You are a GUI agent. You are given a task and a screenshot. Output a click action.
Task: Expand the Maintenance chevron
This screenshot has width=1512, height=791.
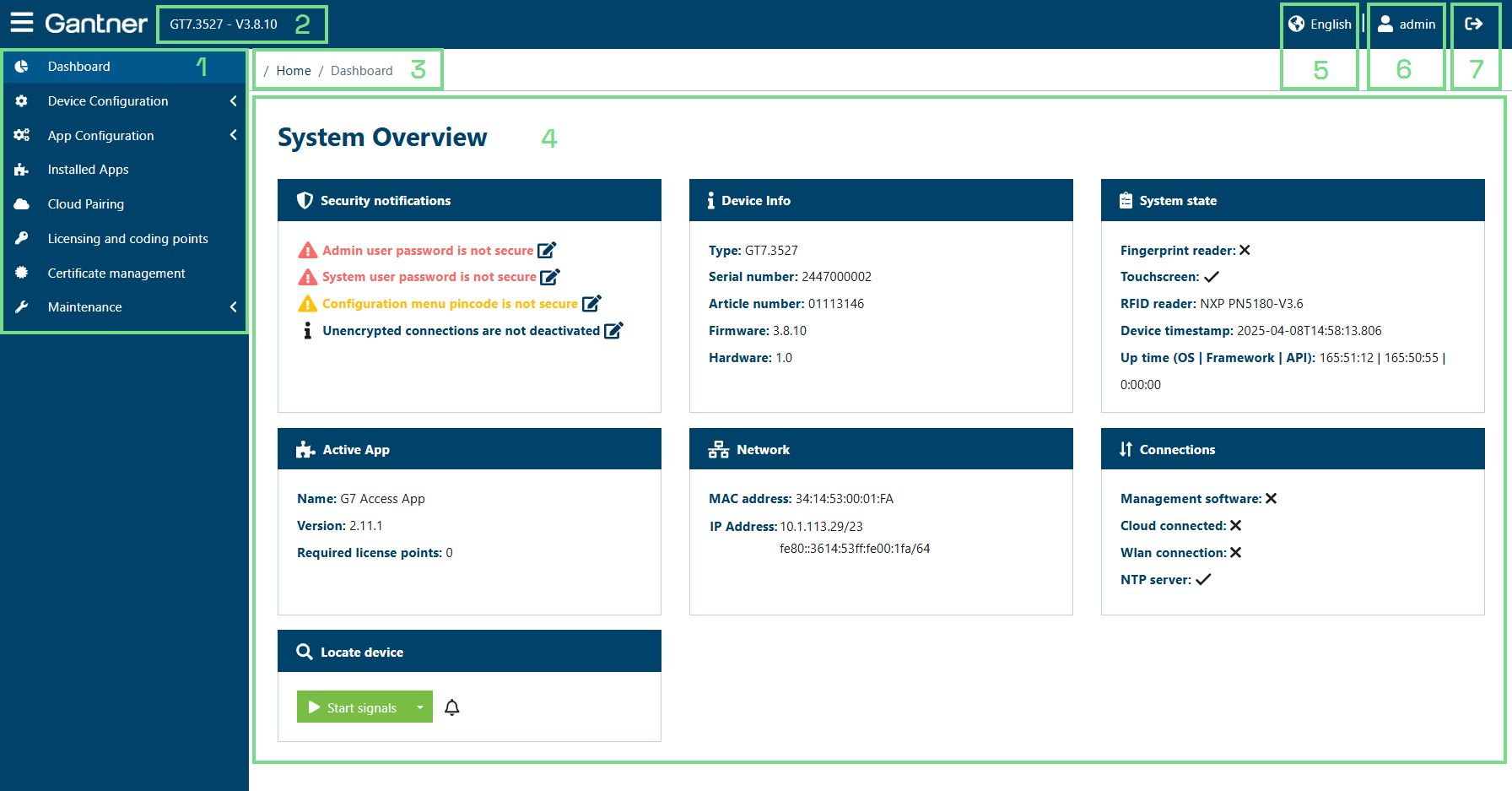coord(233,307)
